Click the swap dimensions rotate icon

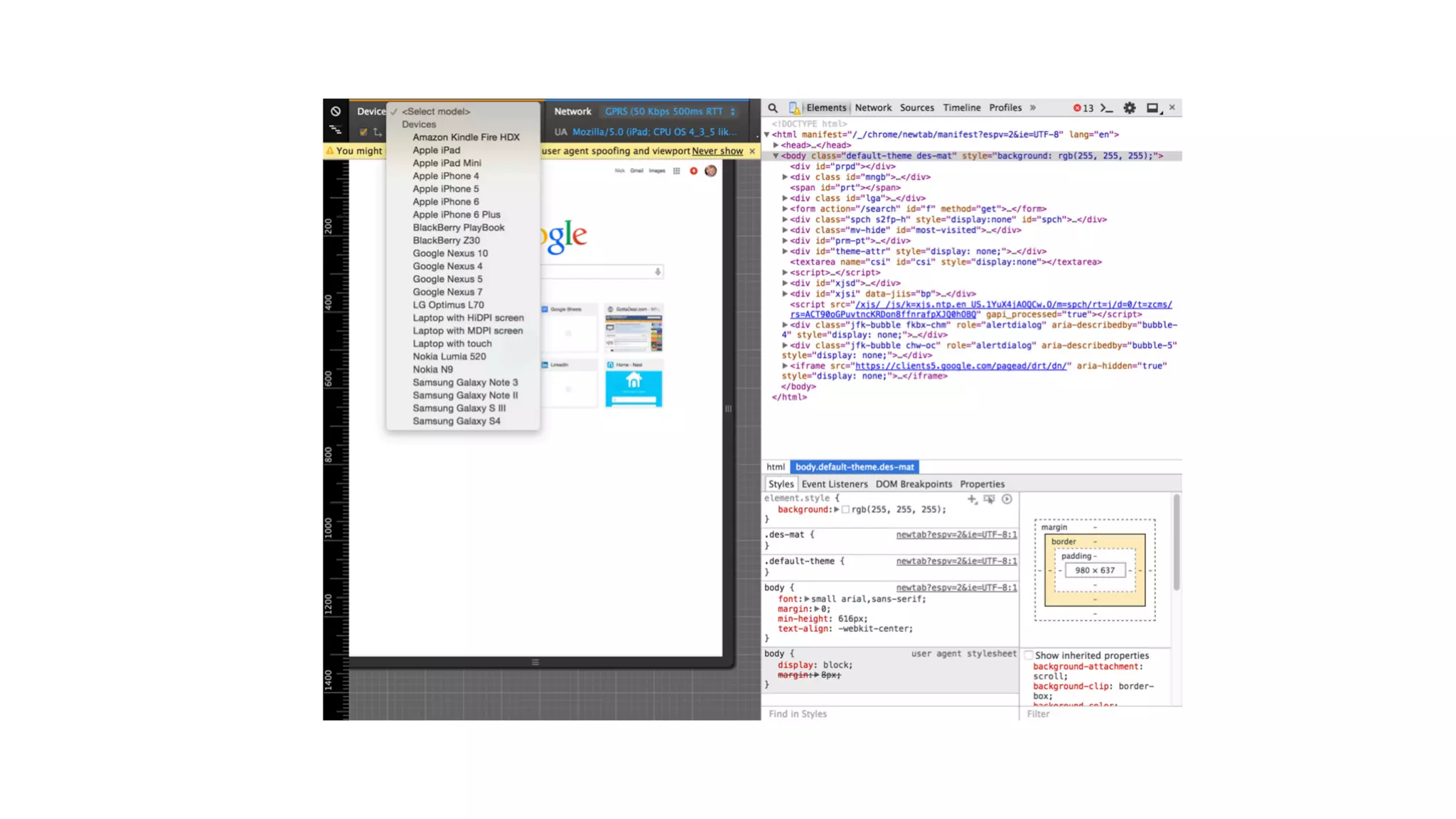378,132
